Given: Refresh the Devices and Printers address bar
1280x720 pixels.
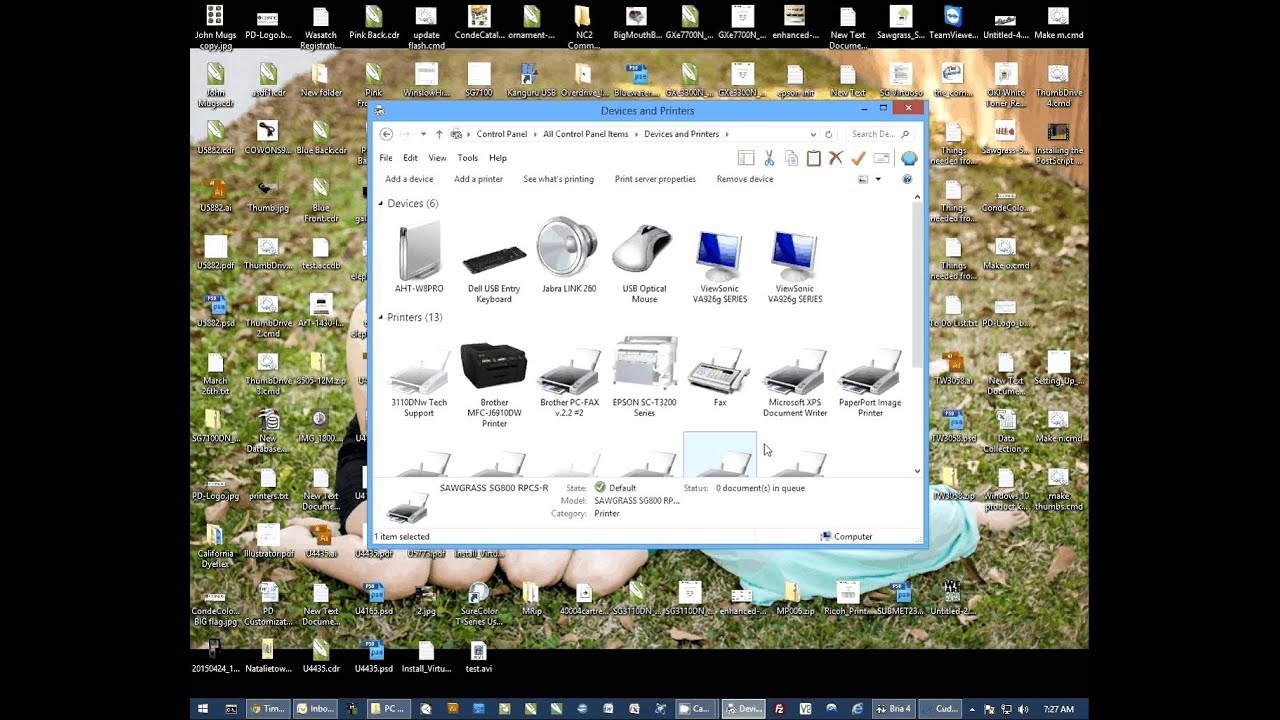Looking at the screenshot, I should (x=828, y=134).
